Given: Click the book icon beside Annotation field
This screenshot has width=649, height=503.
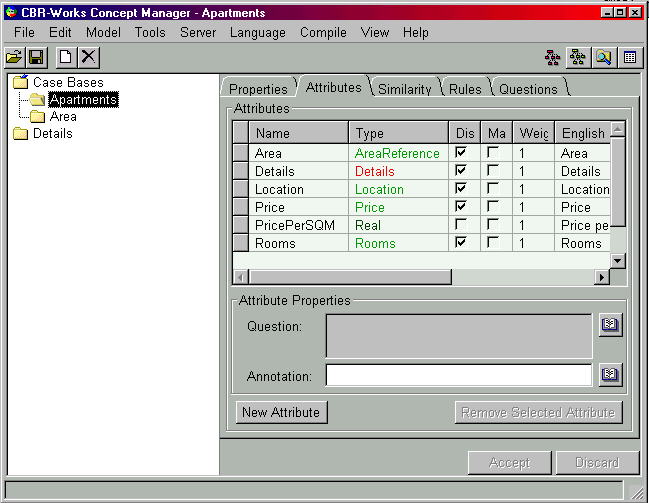Looking at the screenshot, I should pyautogui.click(x=610, y=375).
